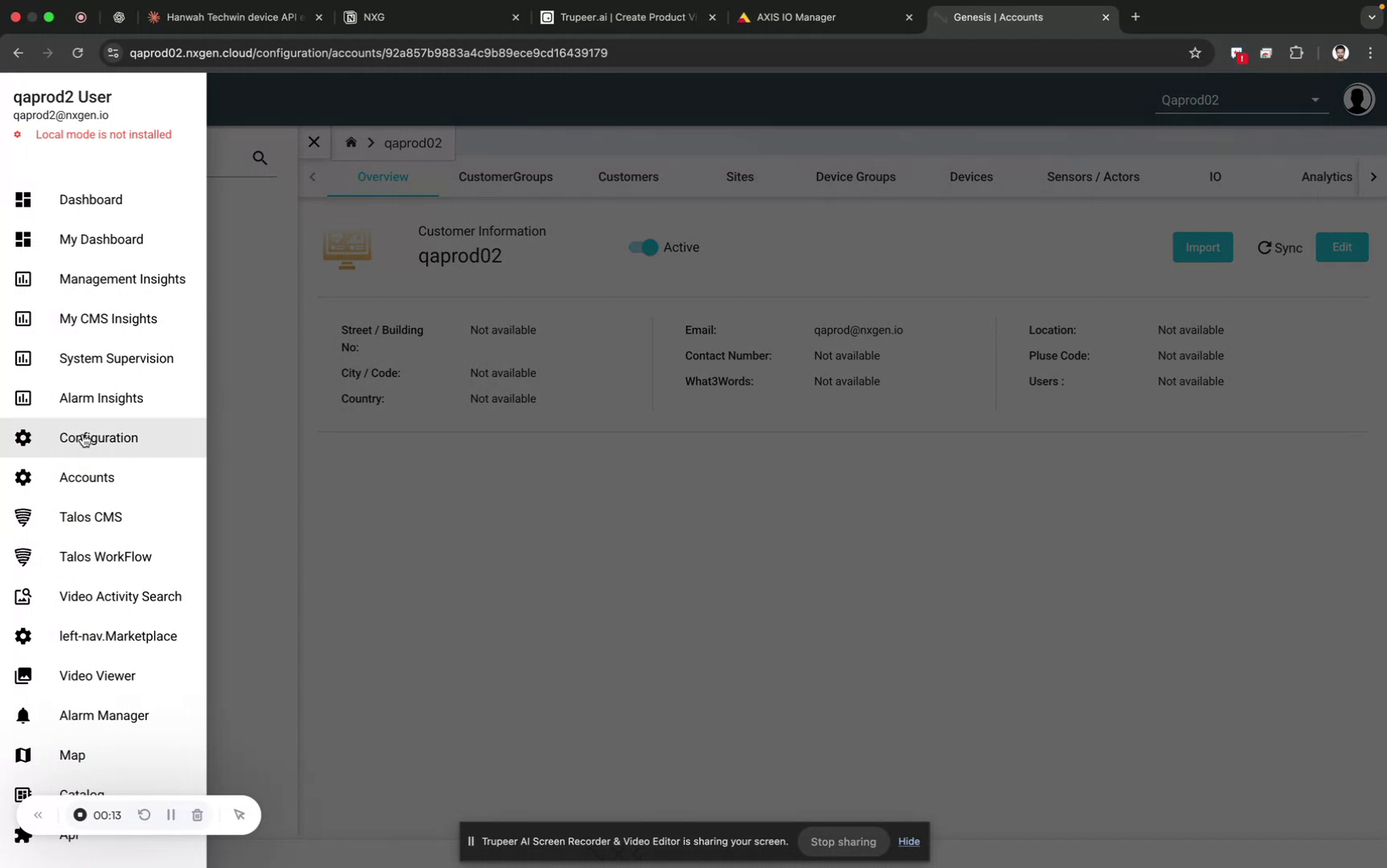Click the Sync button
1387x868 pixels.
click(x=1279, y=248)
